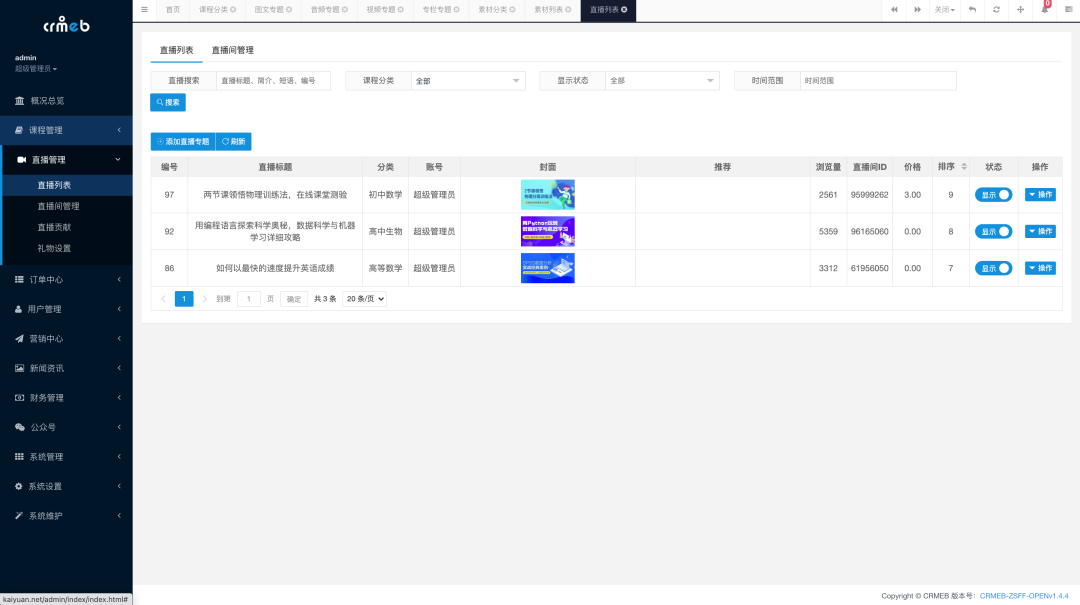Open cover thumbnail of row 92

coord(548,232)
